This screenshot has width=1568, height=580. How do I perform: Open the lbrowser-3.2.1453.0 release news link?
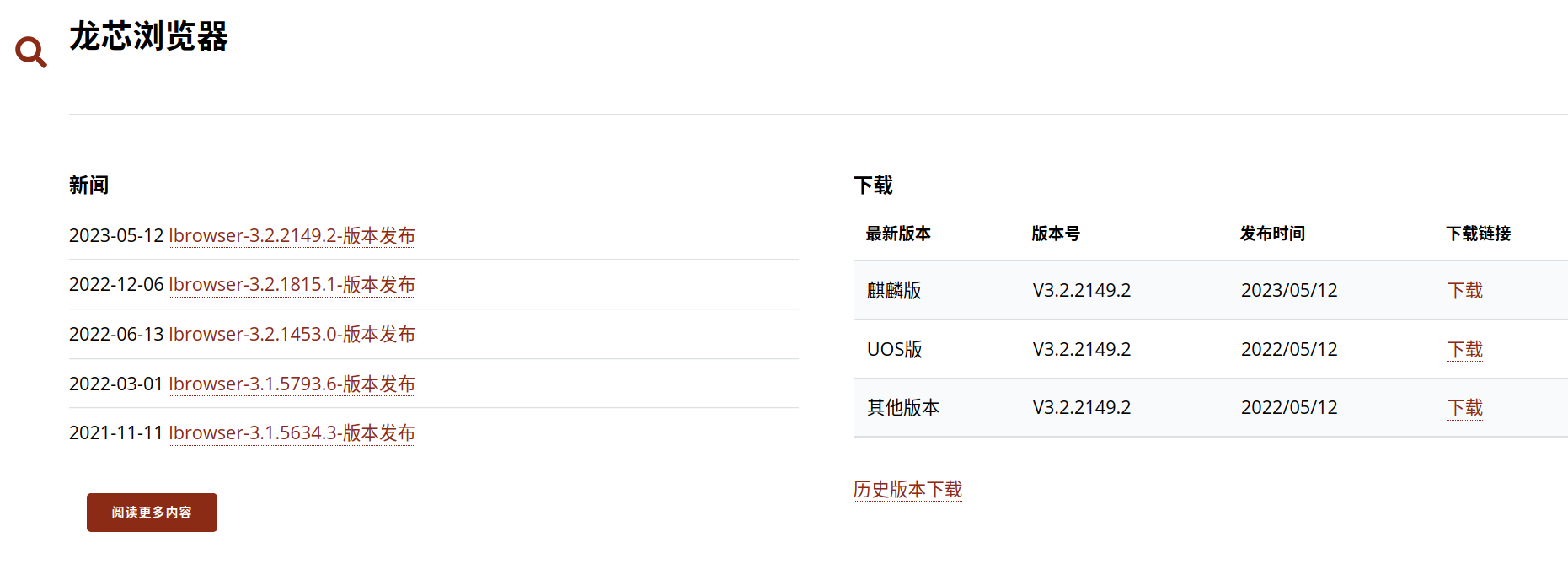click(292, 335)
